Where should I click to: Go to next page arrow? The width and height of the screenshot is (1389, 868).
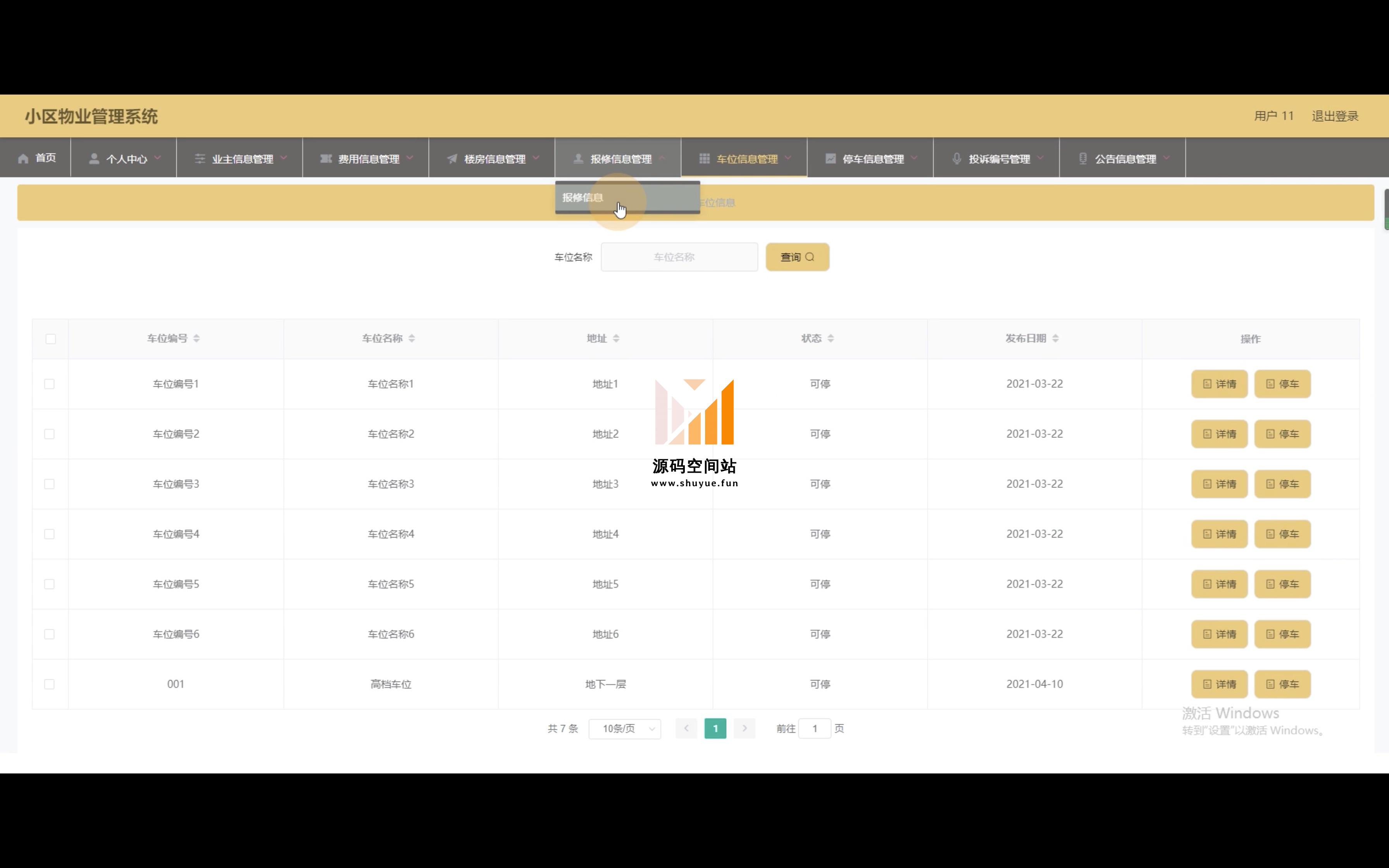tap(744, 728)
